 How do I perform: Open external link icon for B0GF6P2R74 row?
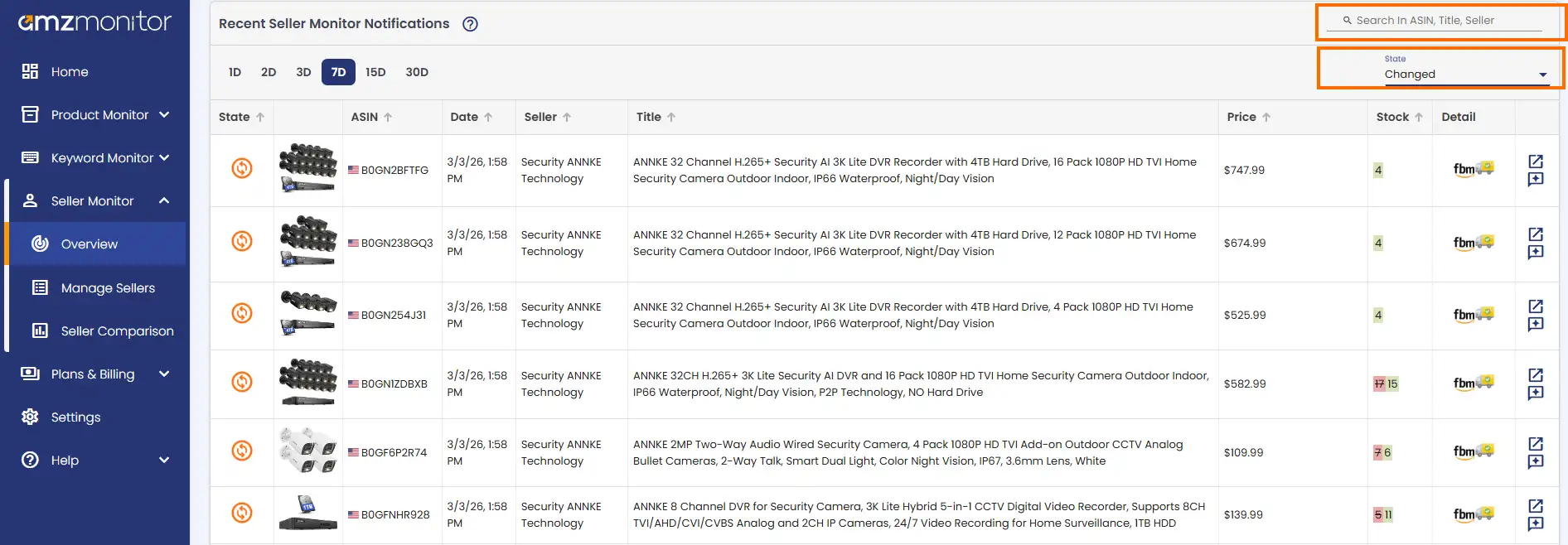point(1536,443)
